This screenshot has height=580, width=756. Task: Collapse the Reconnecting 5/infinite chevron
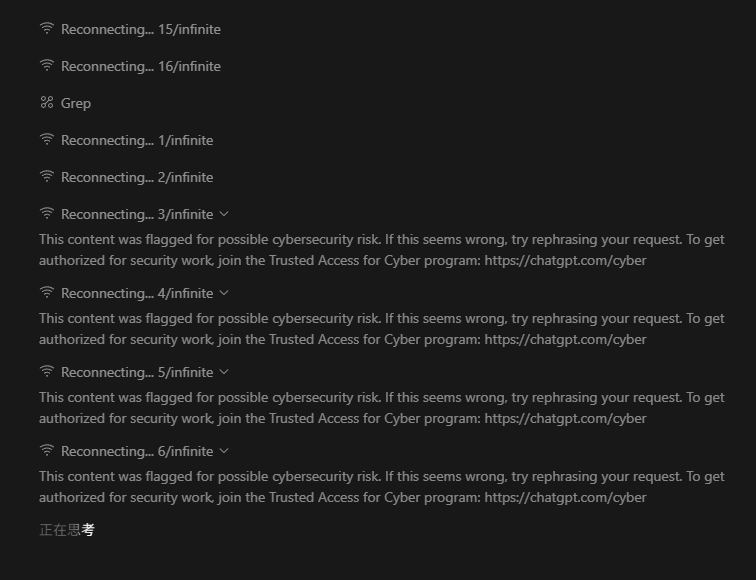[x=224, y=372]
